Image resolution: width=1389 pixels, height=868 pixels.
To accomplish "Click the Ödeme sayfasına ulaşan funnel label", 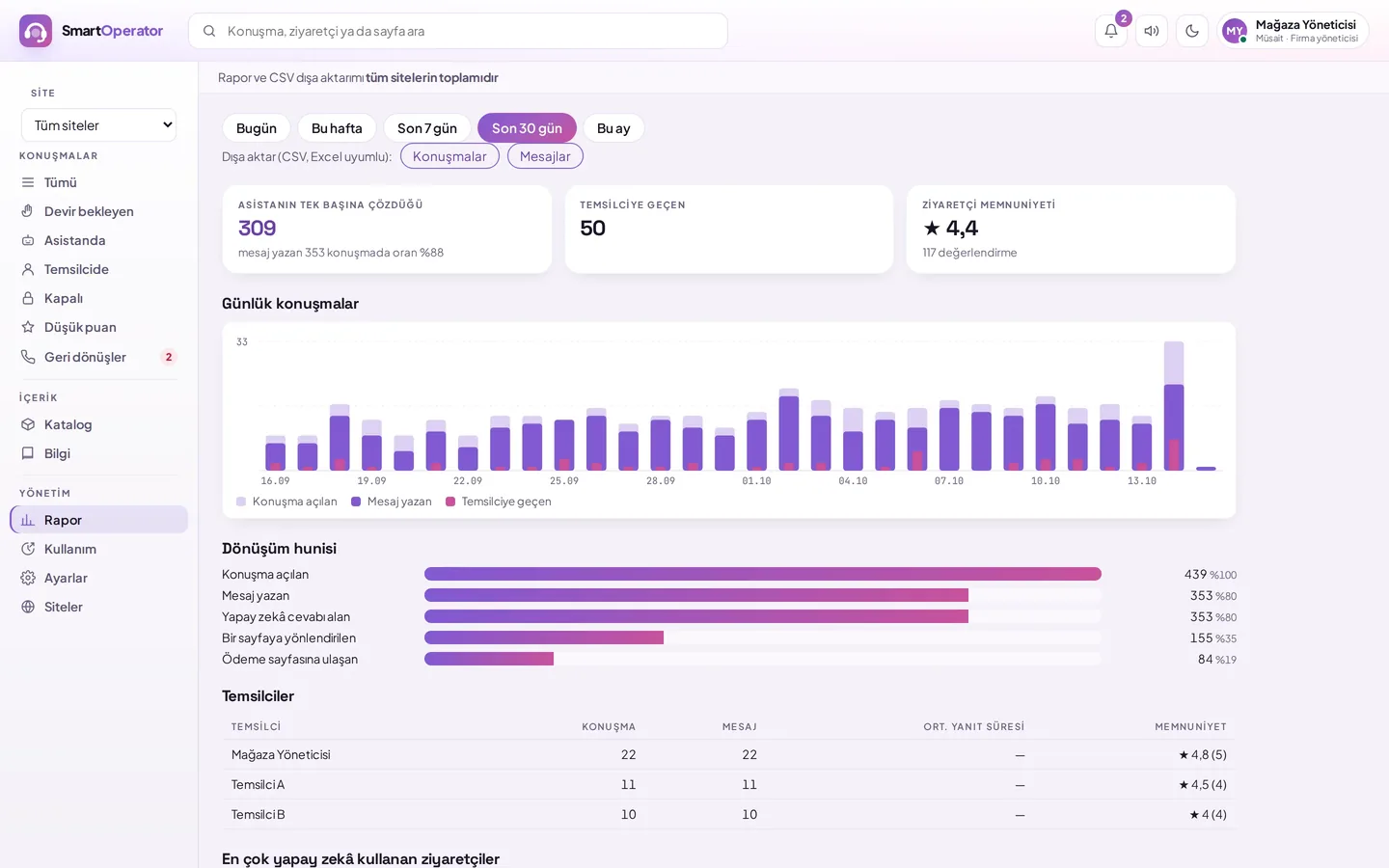I will (289, 660).
